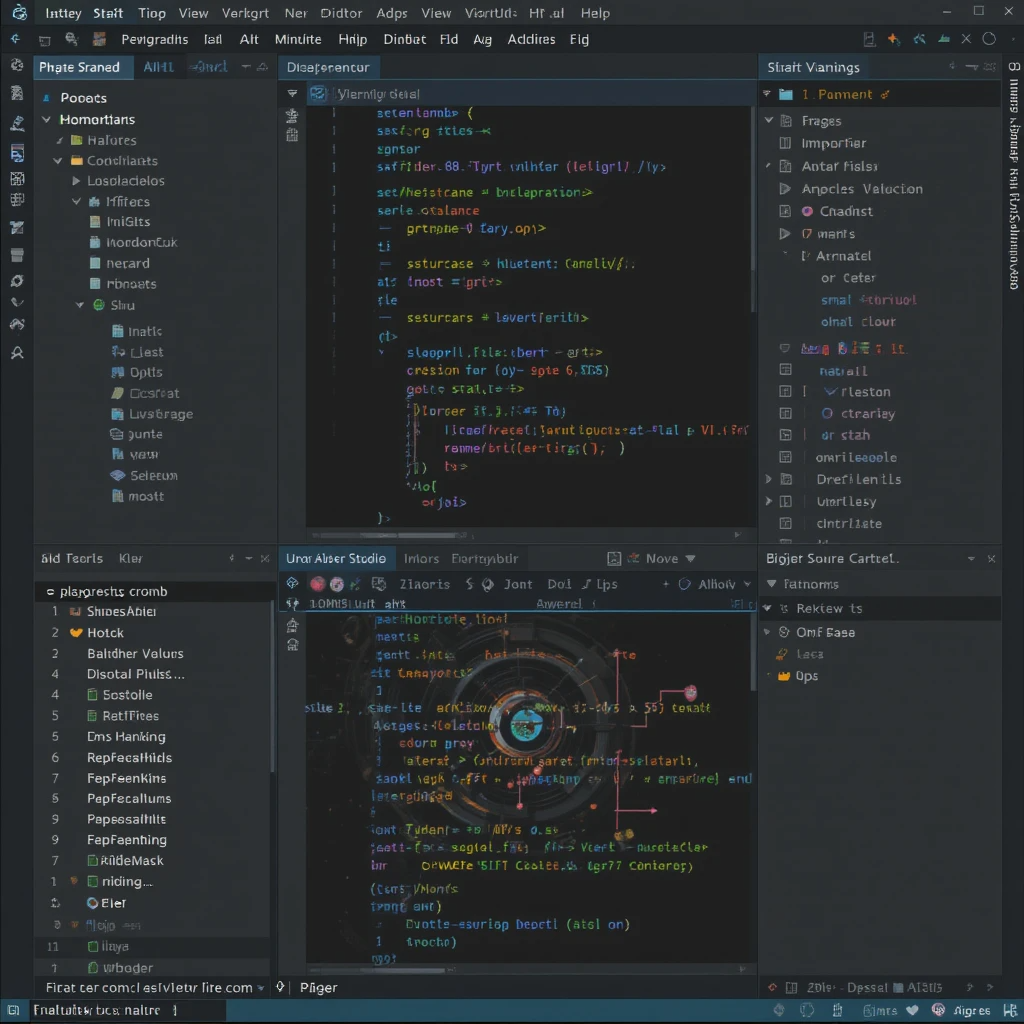Collapse the Homortians tree node
This screenshot has height=1024, width=1024.
tap(46, 120)
